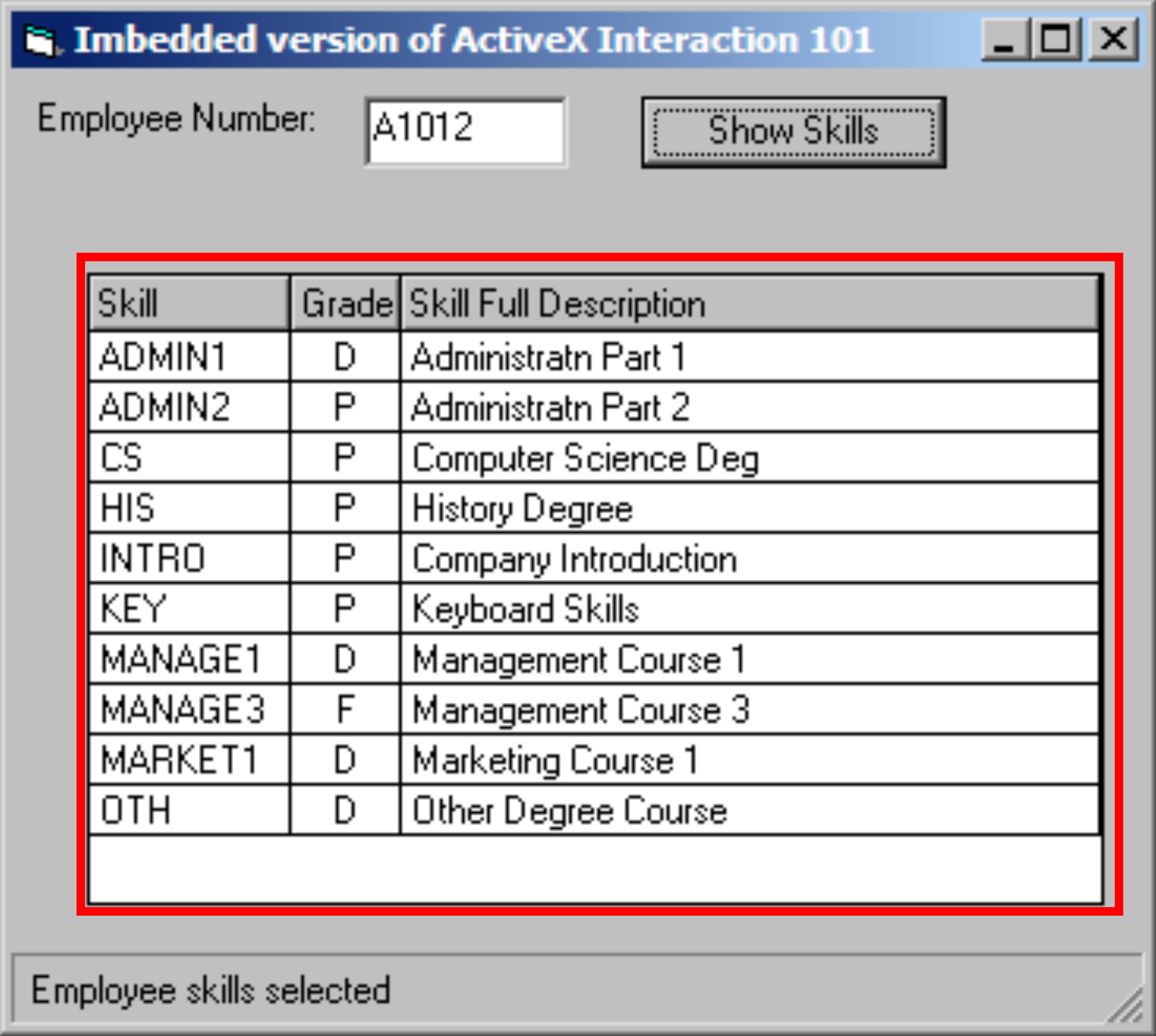Click the Grade column header
The height and width of the screenshot is (1036, 1156).
click(345, 303)
